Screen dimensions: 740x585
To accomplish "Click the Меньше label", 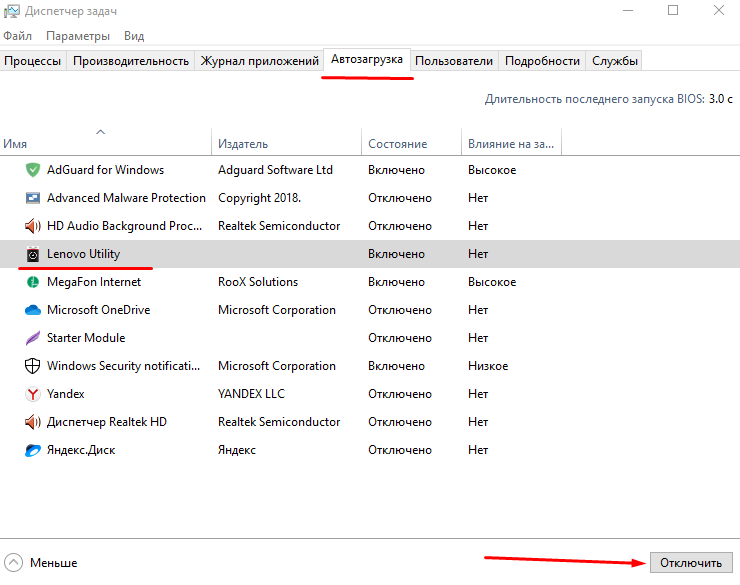I will click(x=53, y=563).
